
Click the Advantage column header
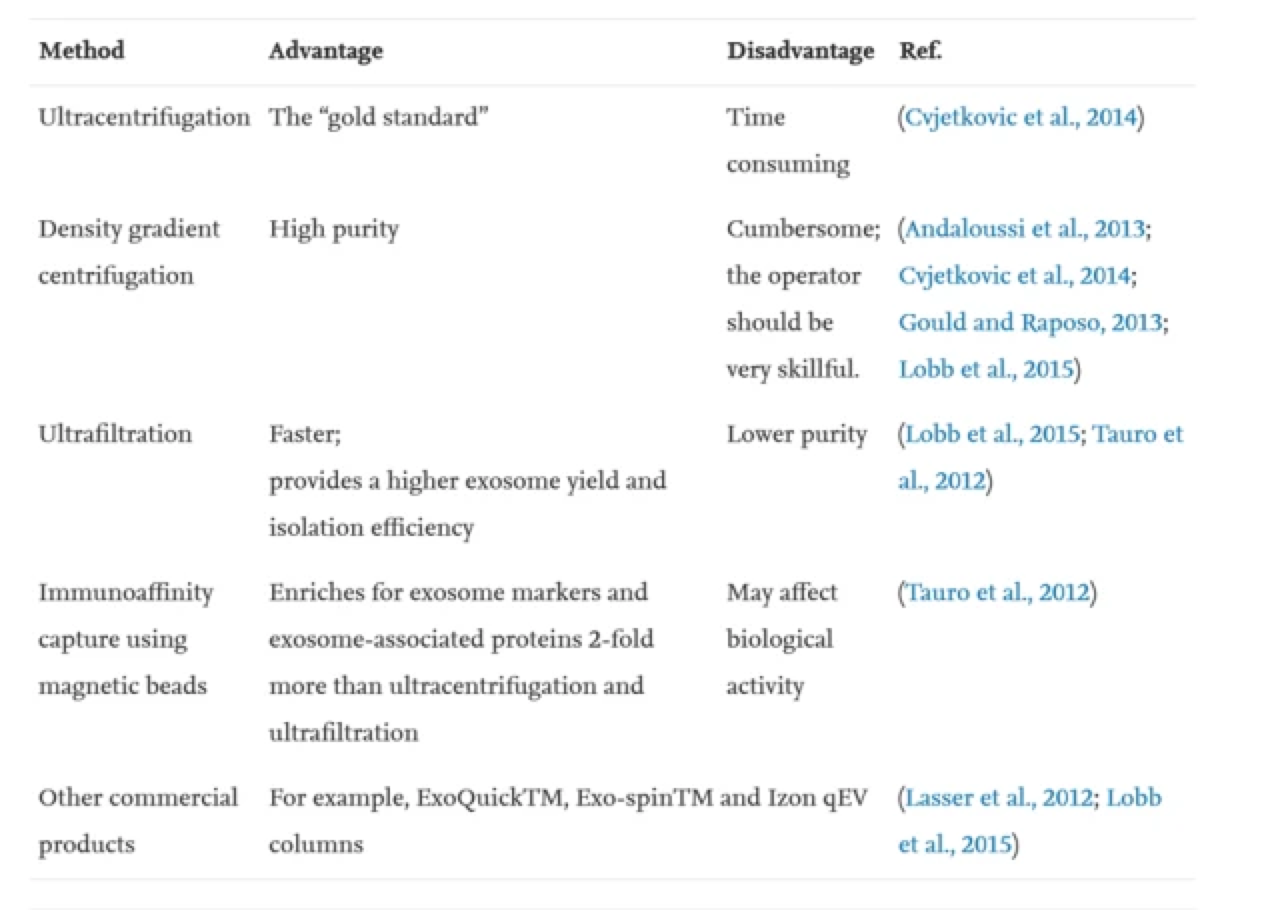[x=325, y=50]
